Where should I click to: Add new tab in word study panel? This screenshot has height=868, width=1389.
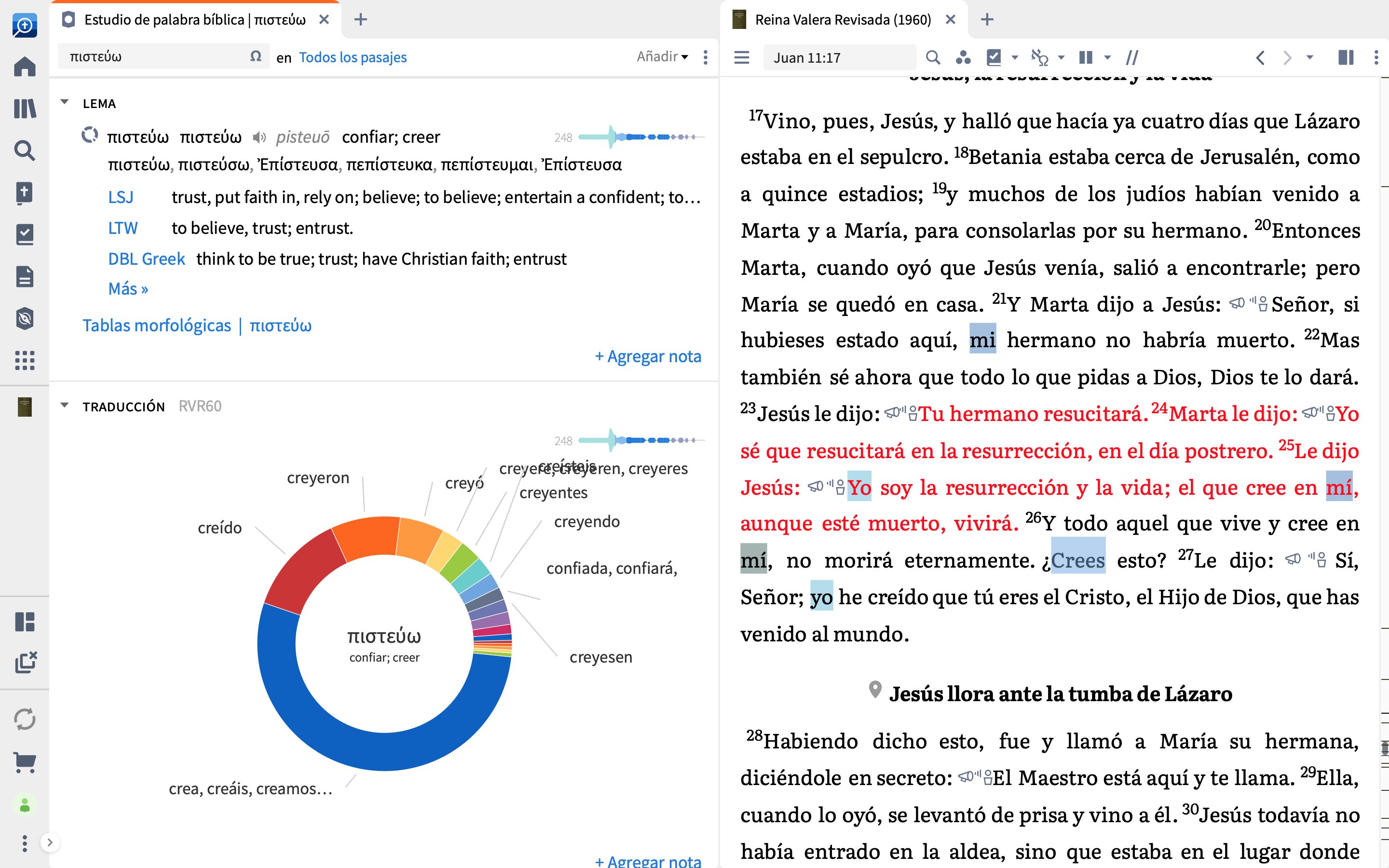coord(360,19)
